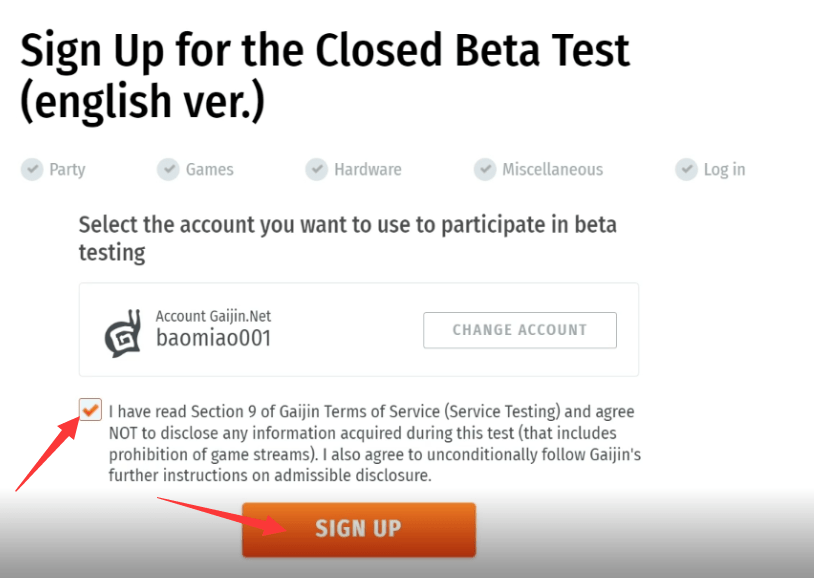Click the Terms of Service agreement text
814x578 pixels.
(374, 443)
